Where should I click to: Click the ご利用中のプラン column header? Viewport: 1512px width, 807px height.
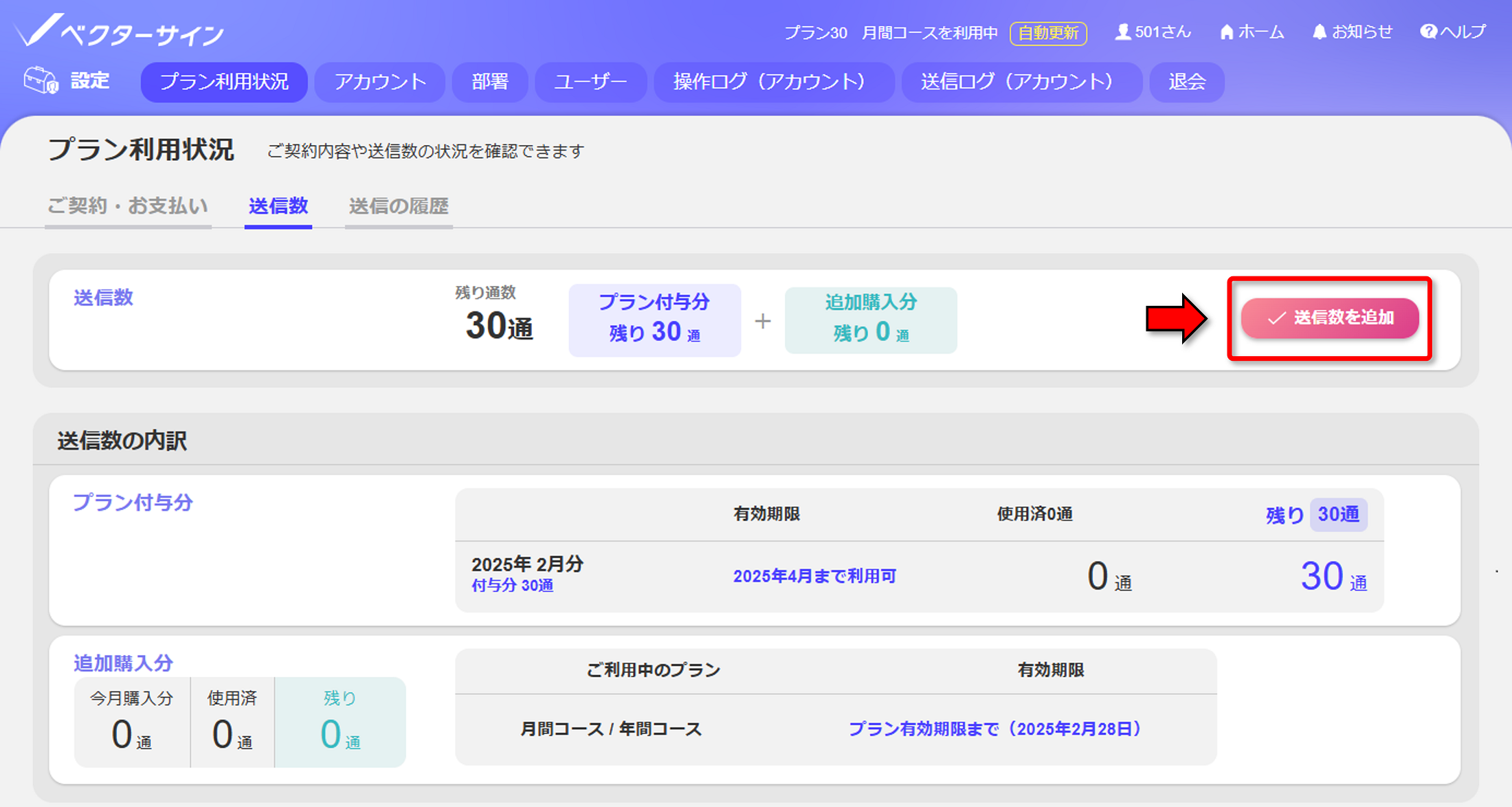653,670
